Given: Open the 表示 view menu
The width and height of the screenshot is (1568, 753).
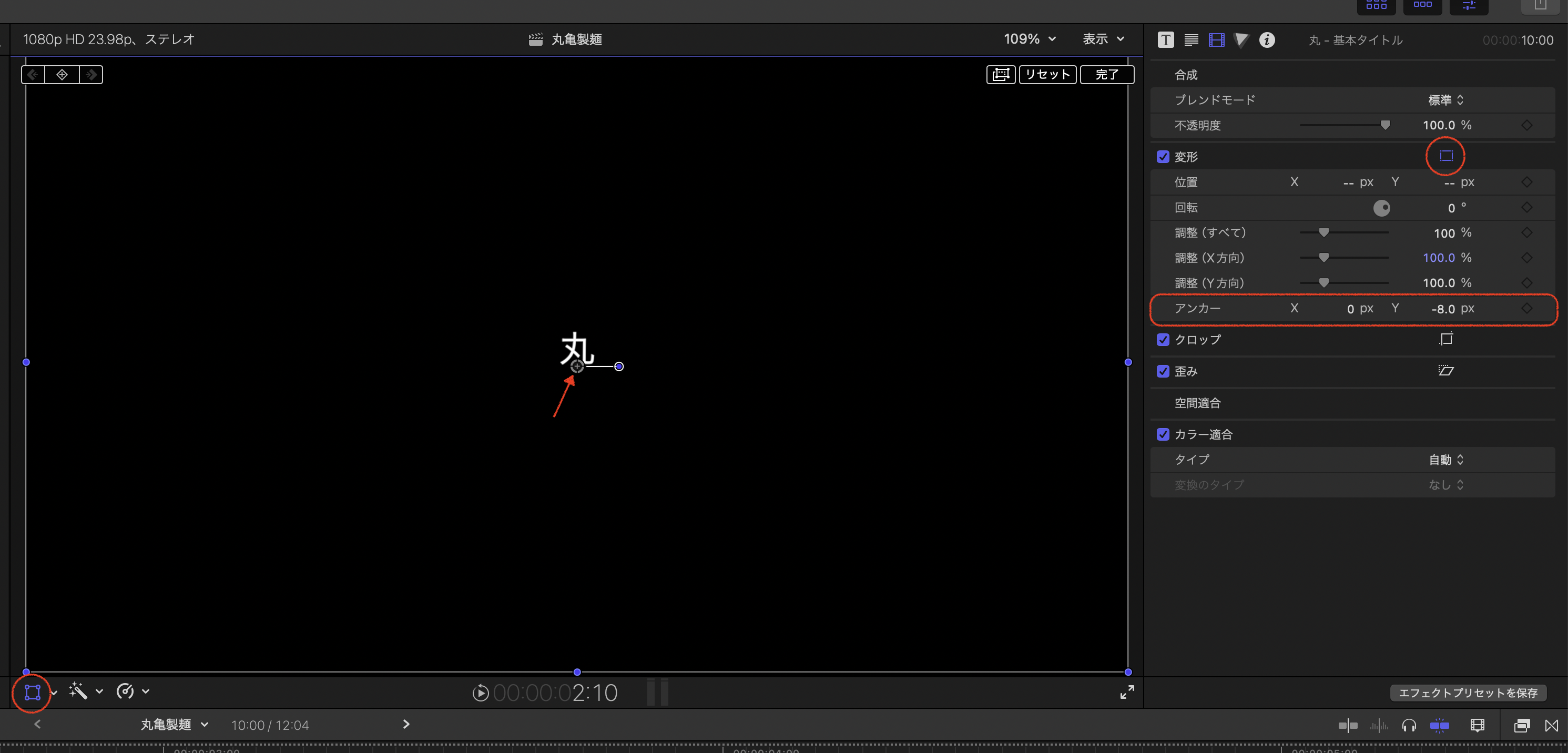Looking at the screenshot, I should point(1103,39).
